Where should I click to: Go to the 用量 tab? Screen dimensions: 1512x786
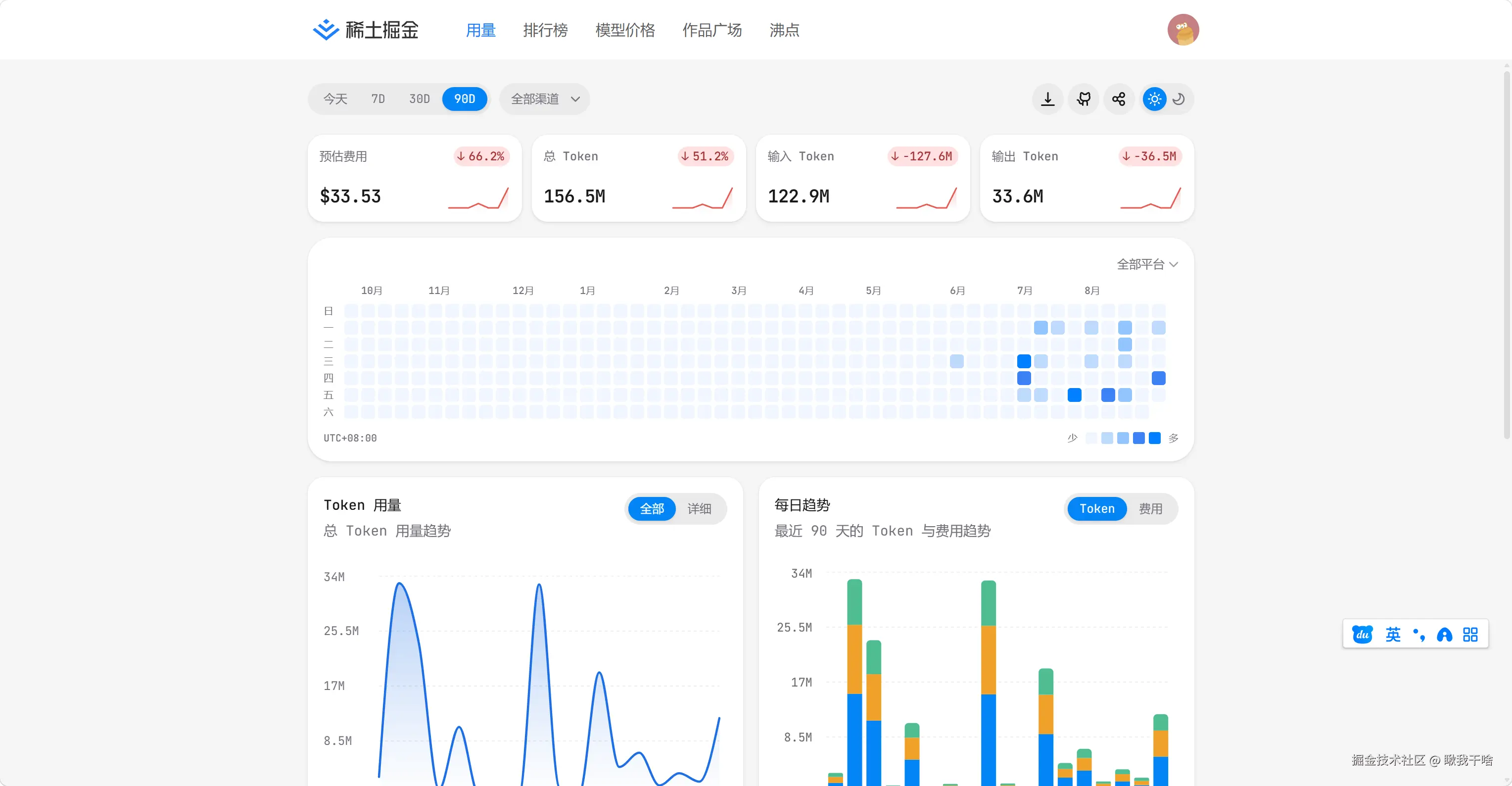pyautogui.click(x=481, y=29)
